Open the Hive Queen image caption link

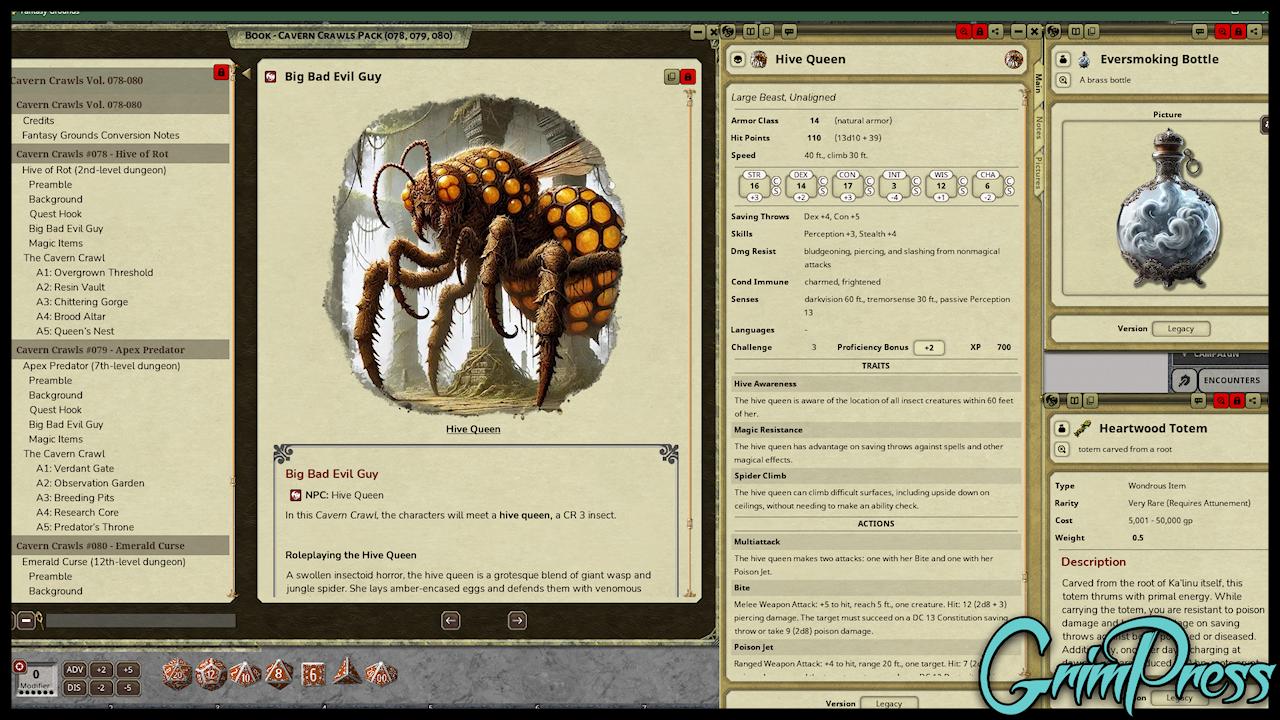(473, 429)
